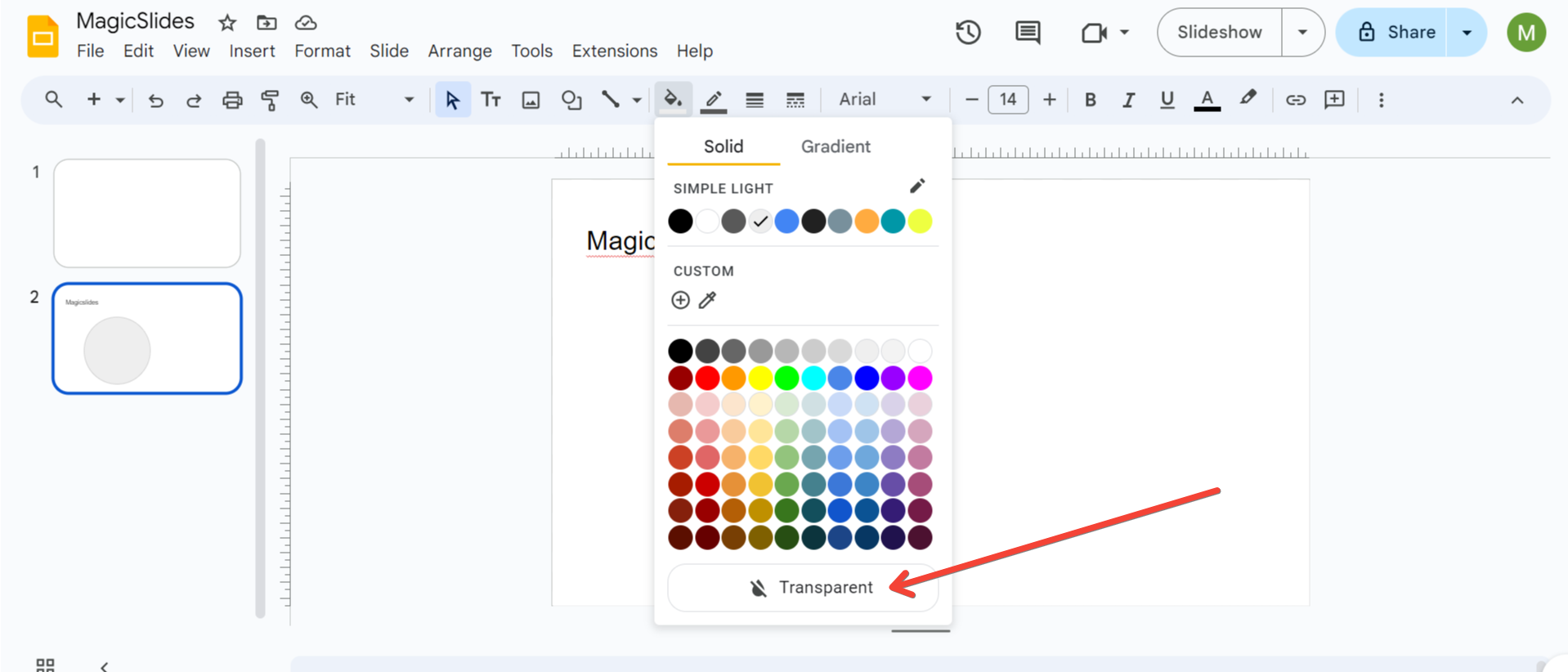
Task: Switch to the Gradient tab
Action: tap(835, 146)
